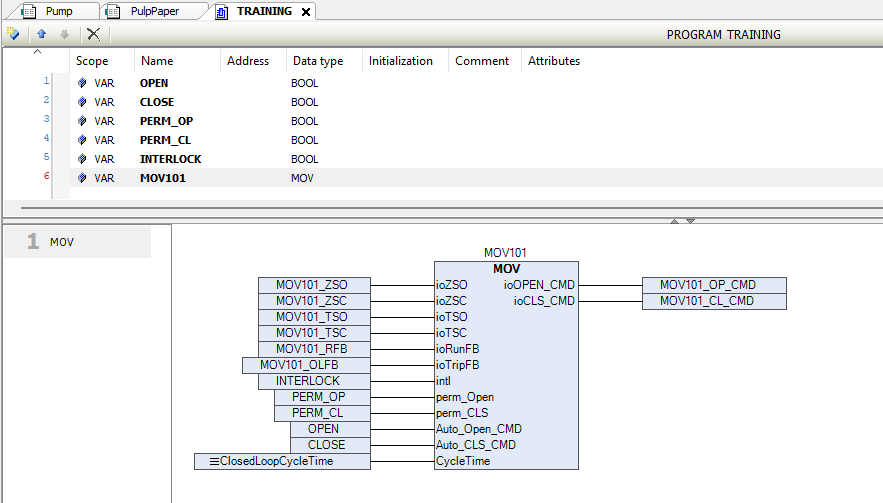883x503 pixels.
Task: Select the CLOSE input box in diagram
Action: (x=331, y=445)
